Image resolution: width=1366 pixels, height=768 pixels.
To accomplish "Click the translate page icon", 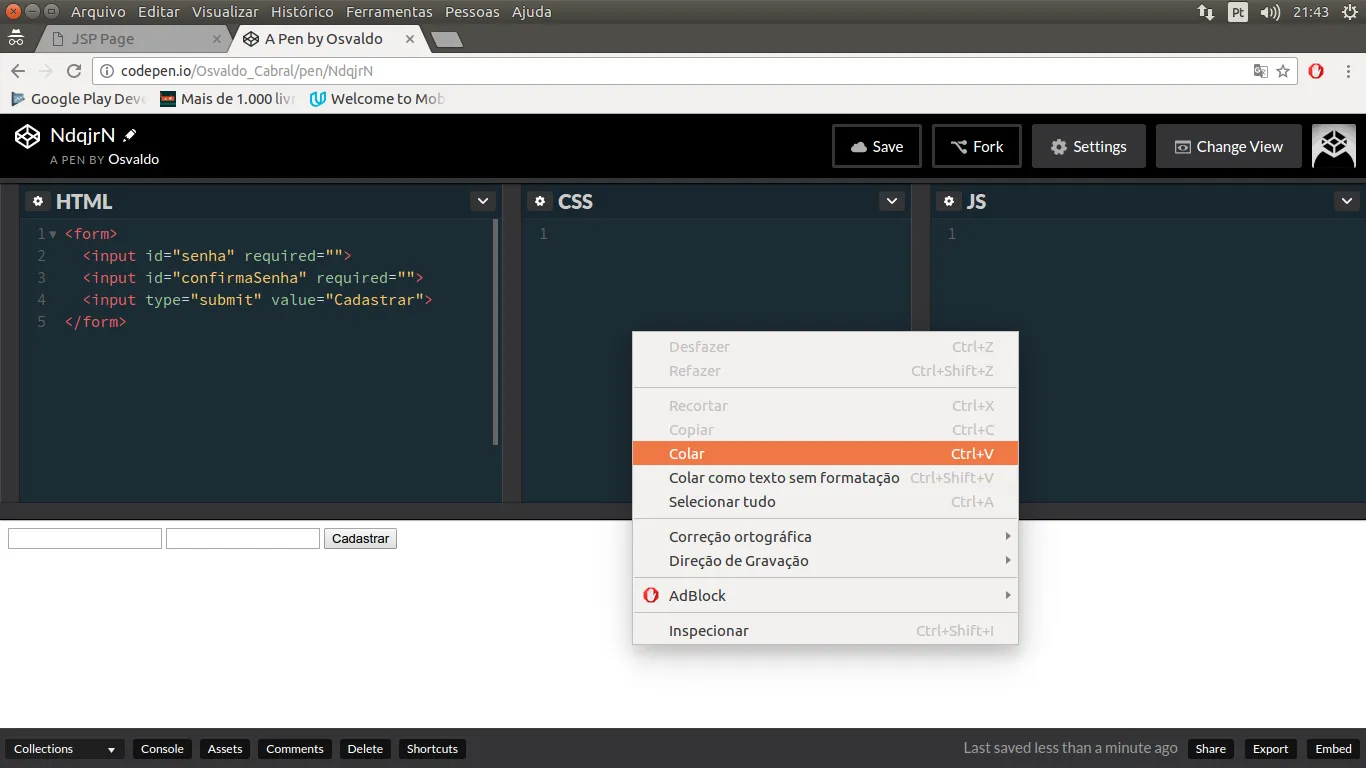I will pos(1261,71).
